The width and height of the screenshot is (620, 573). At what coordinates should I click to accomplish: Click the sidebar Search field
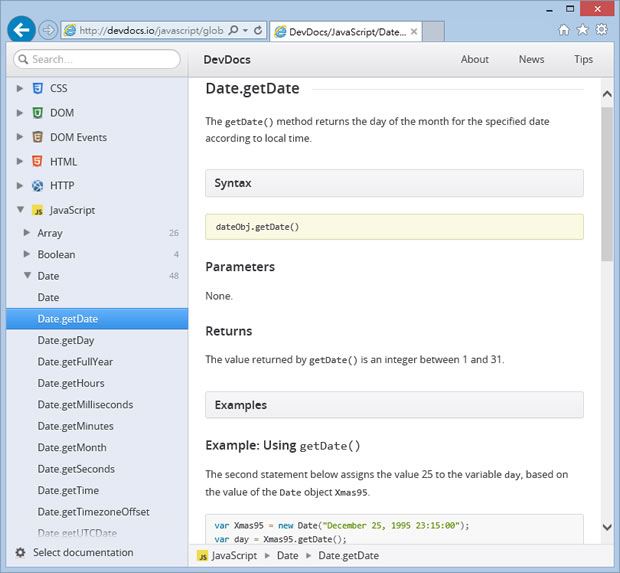click(97, 60)
